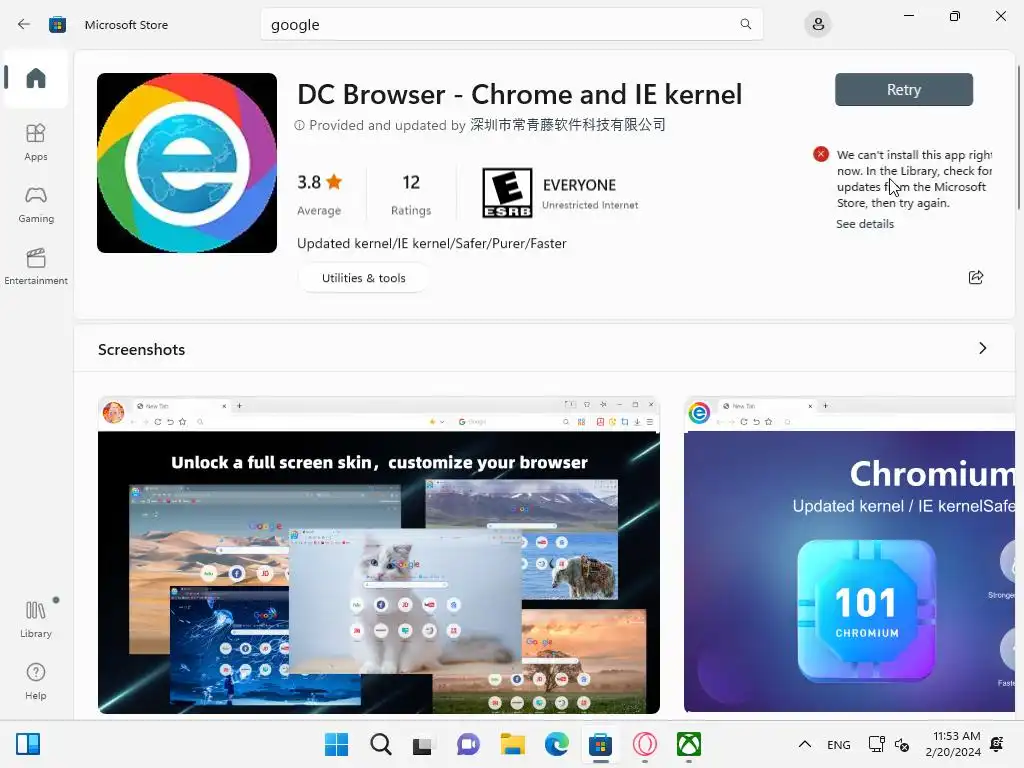Click the Microsoft Store logo icon
Image resolution: width=1024 pixels, height=768 pixels.
[57, 25]
